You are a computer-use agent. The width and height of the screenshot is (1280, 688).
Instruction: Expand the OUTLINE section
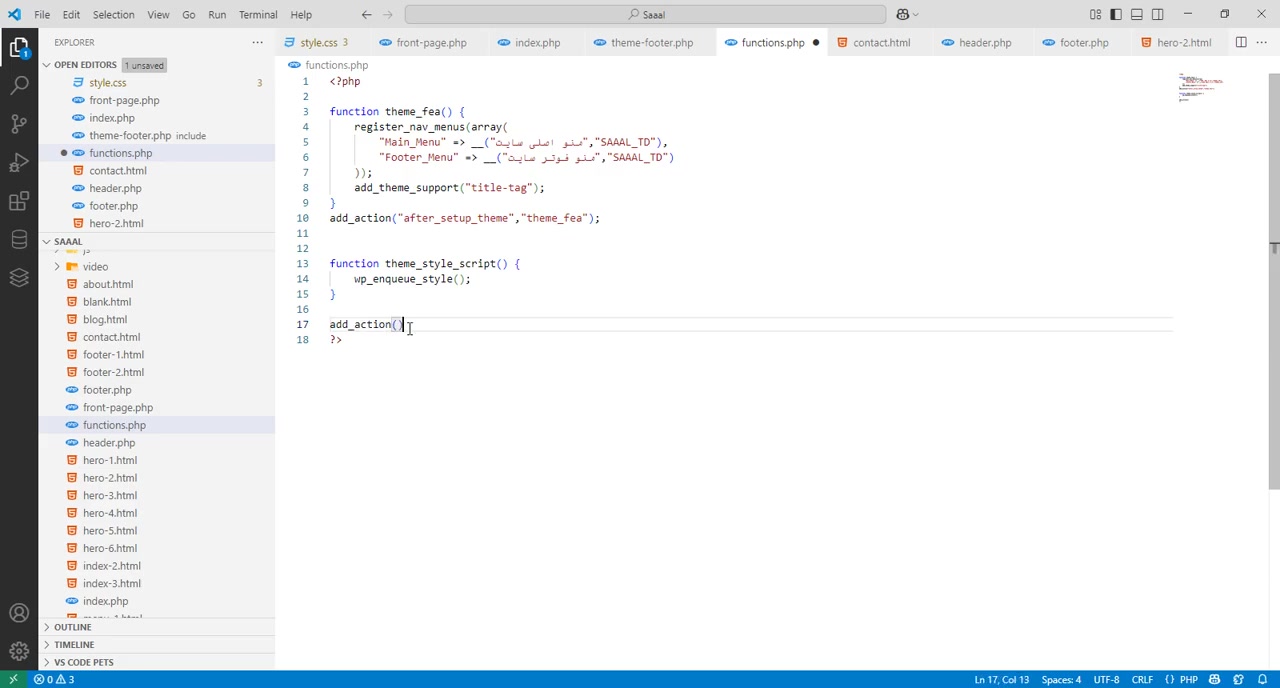(x=72, y=627)
